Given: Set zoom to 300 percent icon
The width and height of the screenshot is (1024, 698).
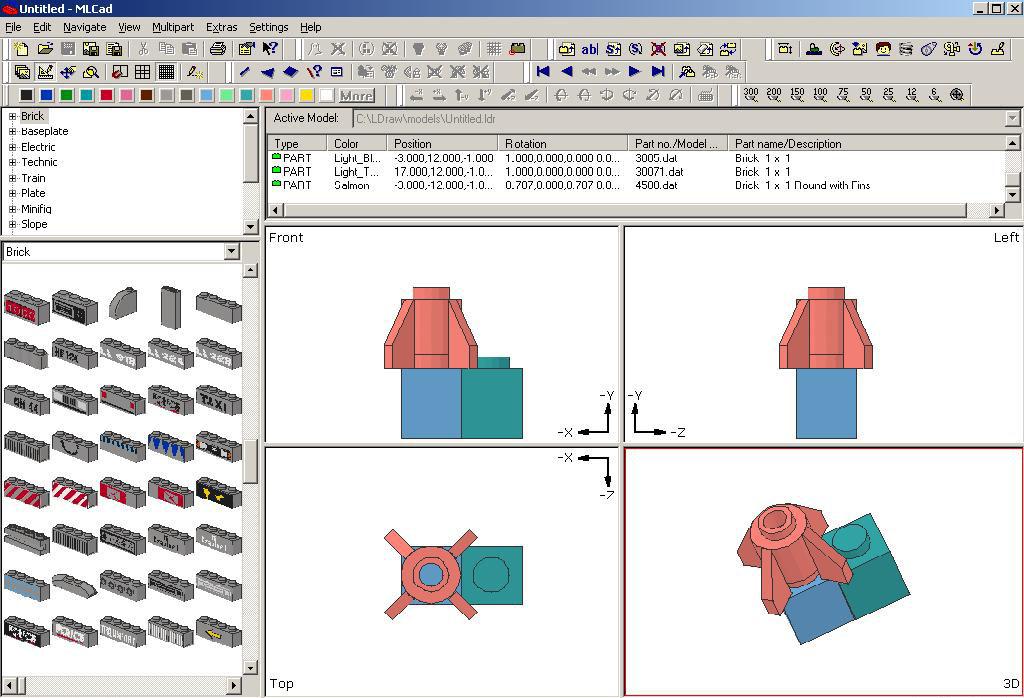Looking at the screenshot, I should pos(751,95).
